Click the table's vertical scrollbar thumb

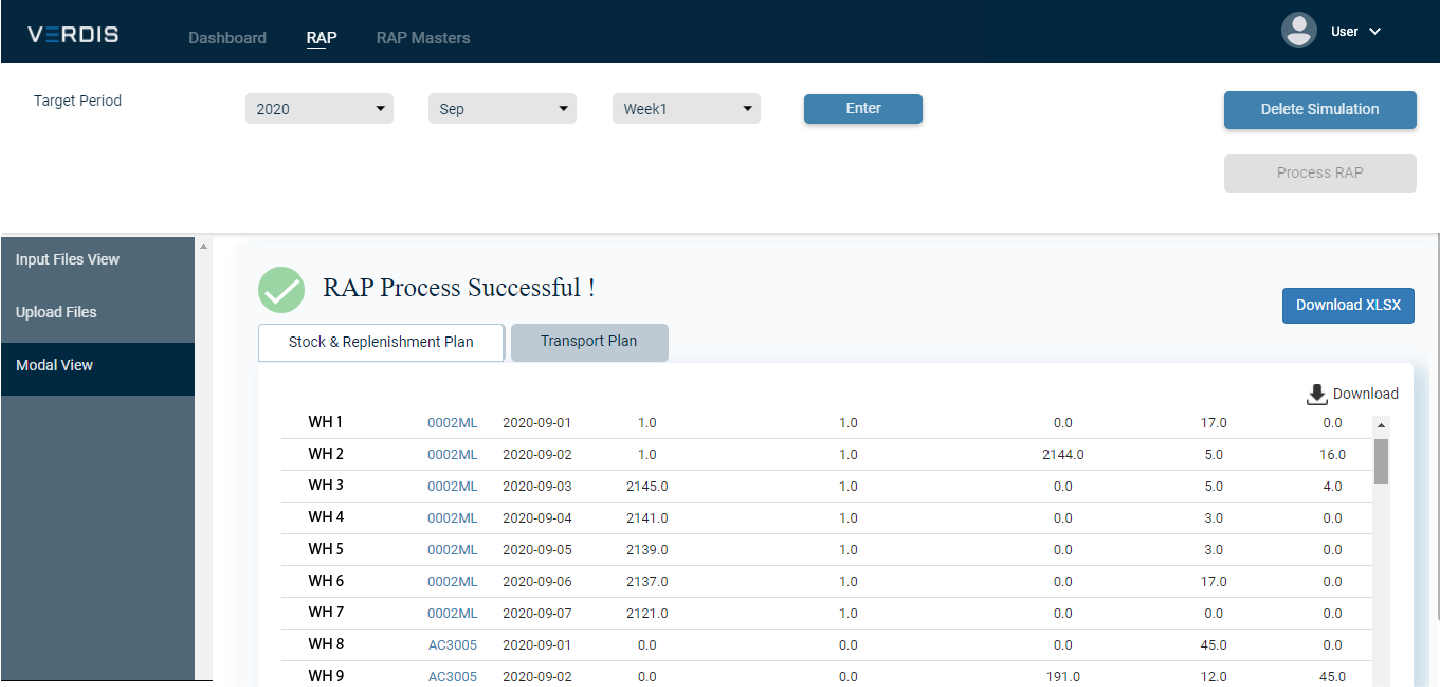[x=1381, y=461]
